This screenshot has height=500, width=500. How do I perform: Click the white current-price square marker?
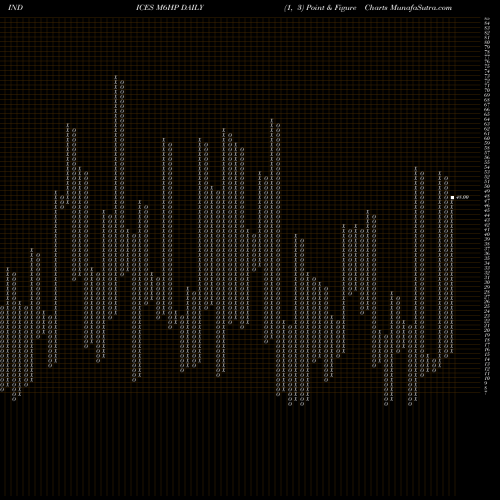pos(452,197)
